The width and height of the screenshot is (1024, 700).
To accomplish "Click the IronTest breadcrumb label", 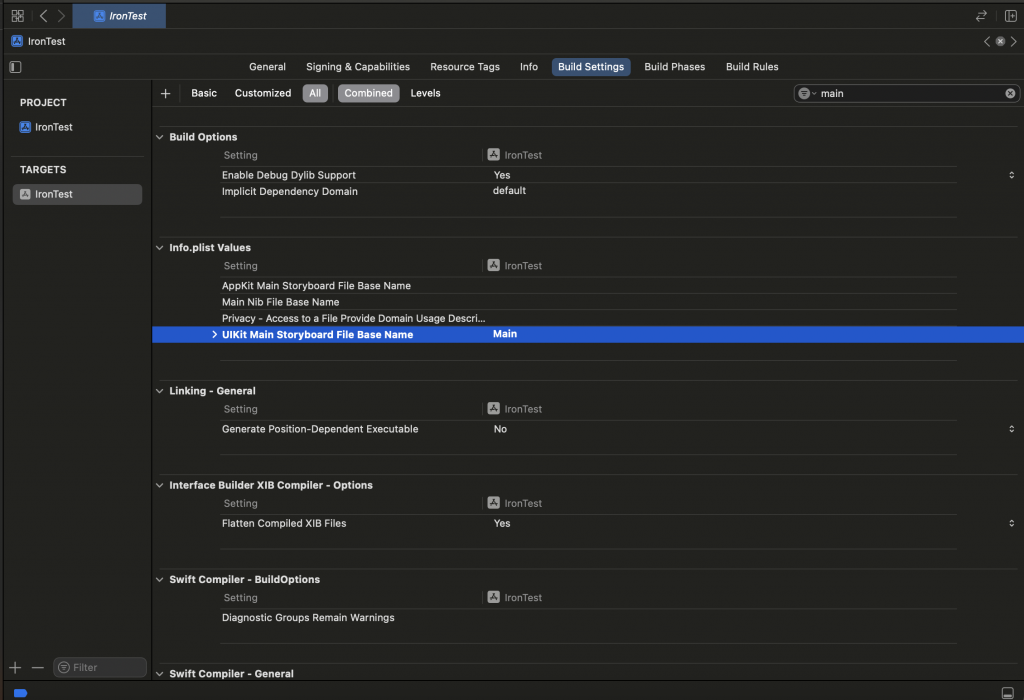I will tap(46, 41).
